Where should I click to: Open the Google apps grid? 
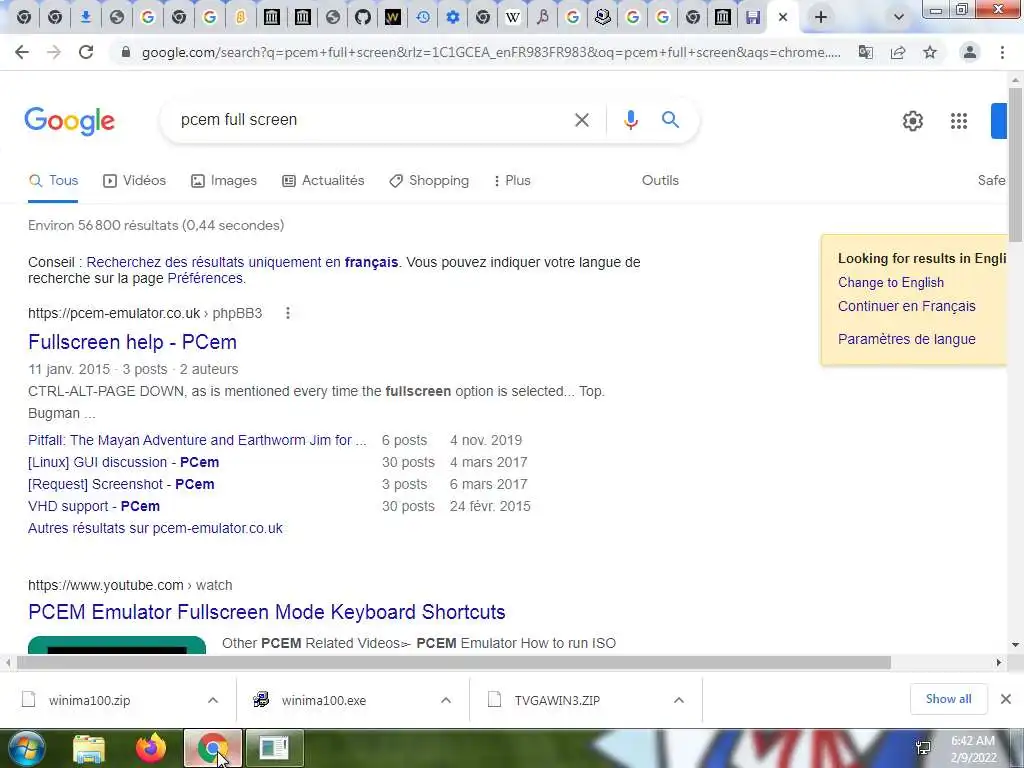point(959,121)
